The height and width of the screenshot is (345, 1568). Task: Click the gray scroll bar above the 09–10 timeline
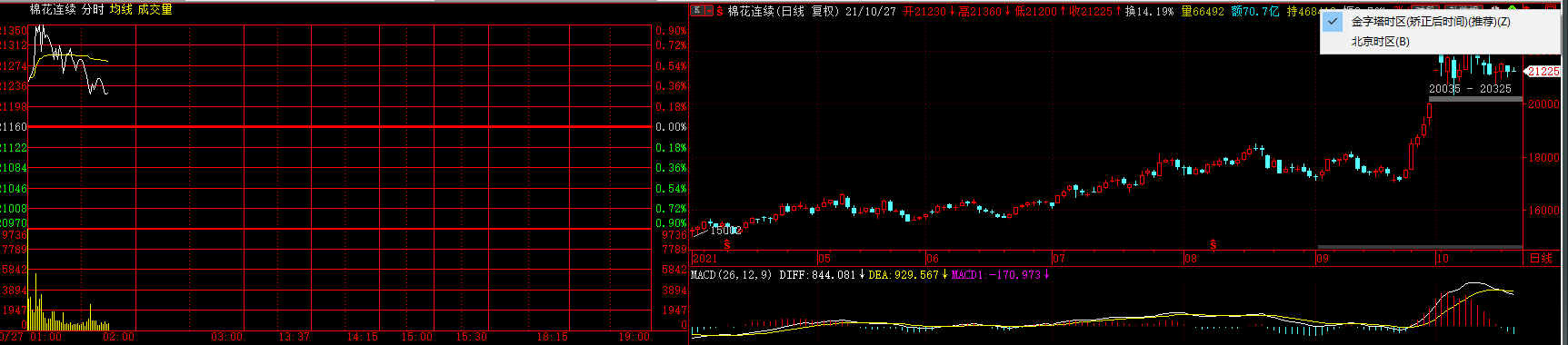(x=1420, y=247)
